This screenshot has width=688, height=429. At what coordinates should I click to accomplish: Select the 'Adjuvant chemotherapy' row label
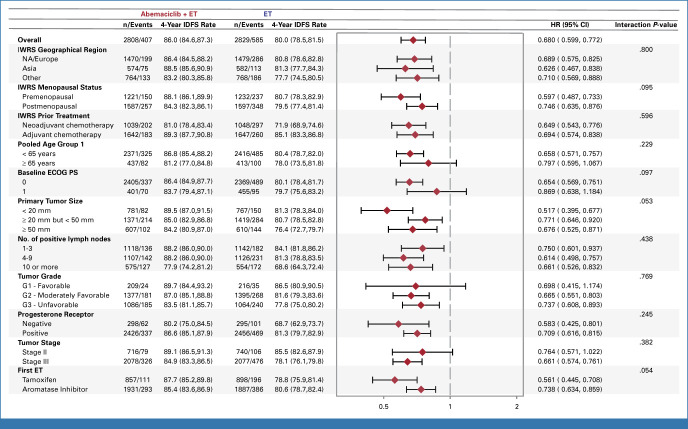61,135
